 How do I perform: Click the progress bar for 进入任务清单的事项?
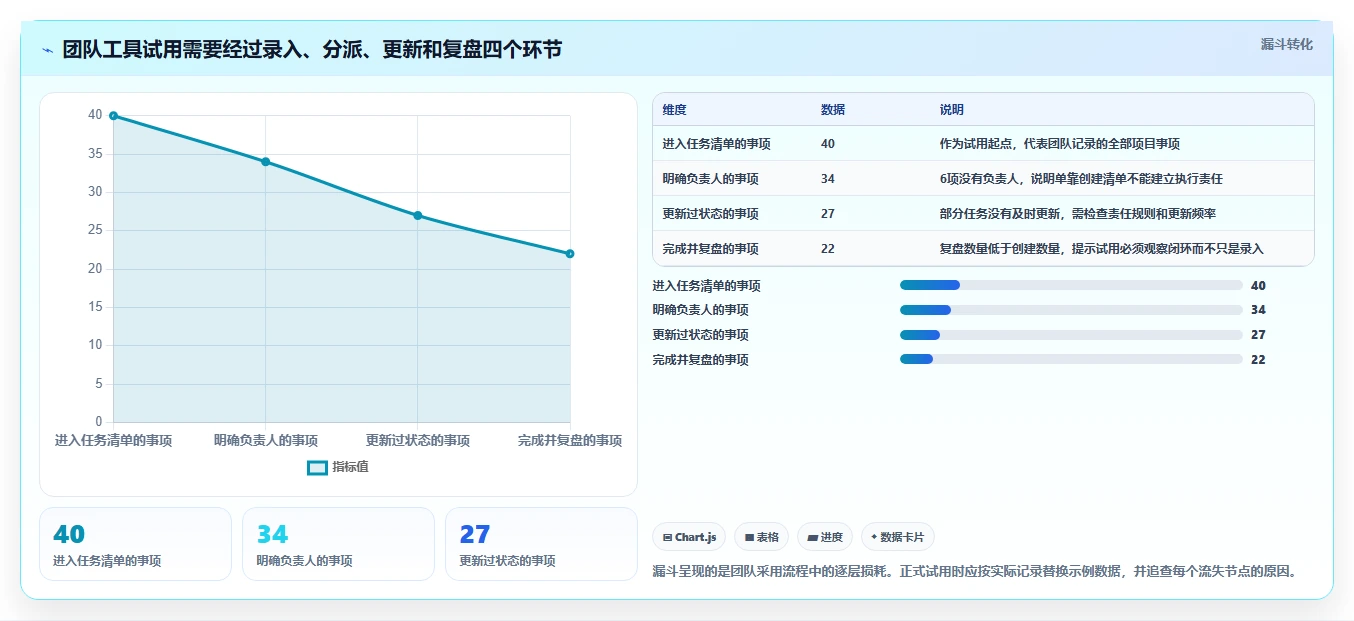click(1071, 286)
